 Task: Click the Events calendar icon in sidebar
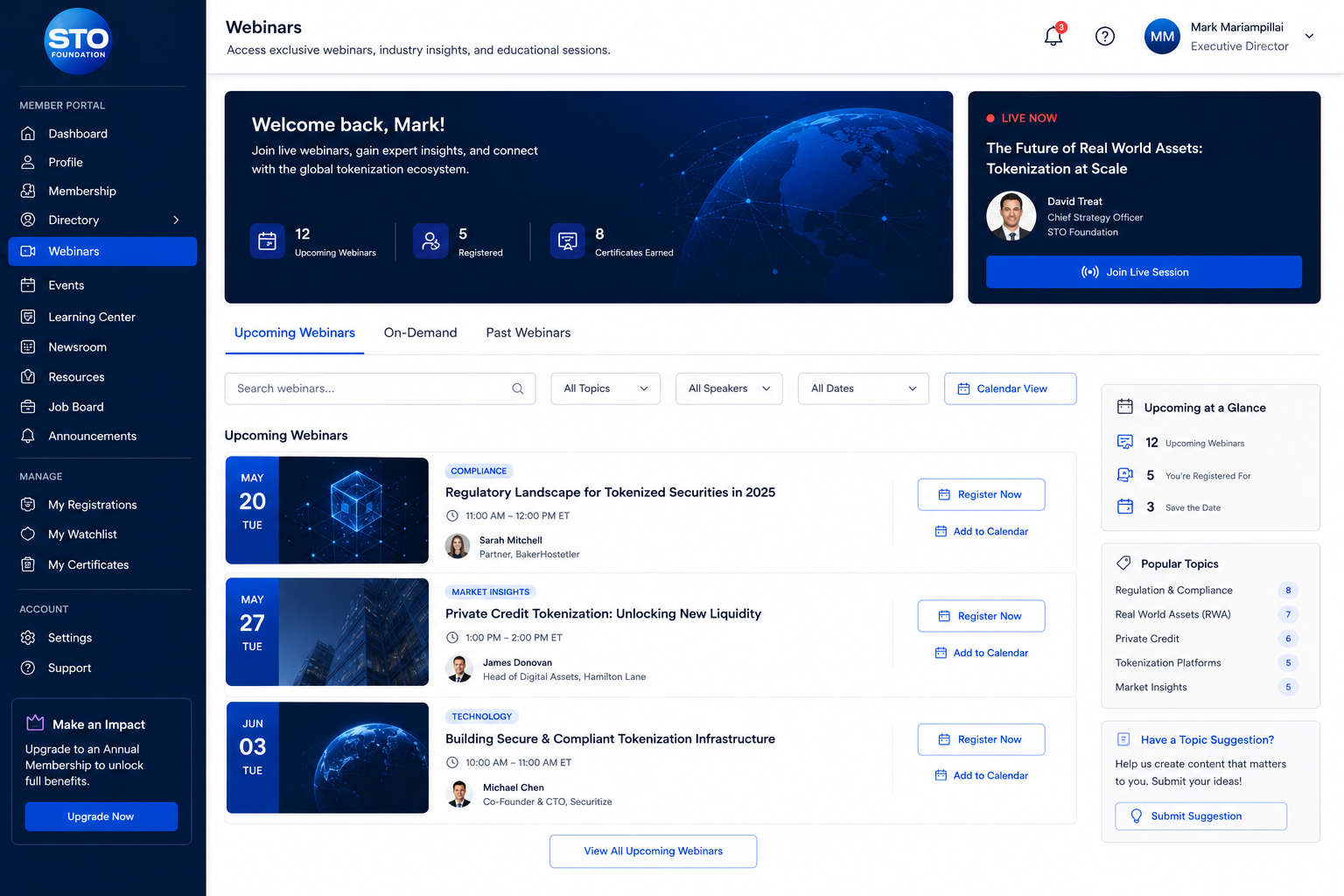[28, 285]
